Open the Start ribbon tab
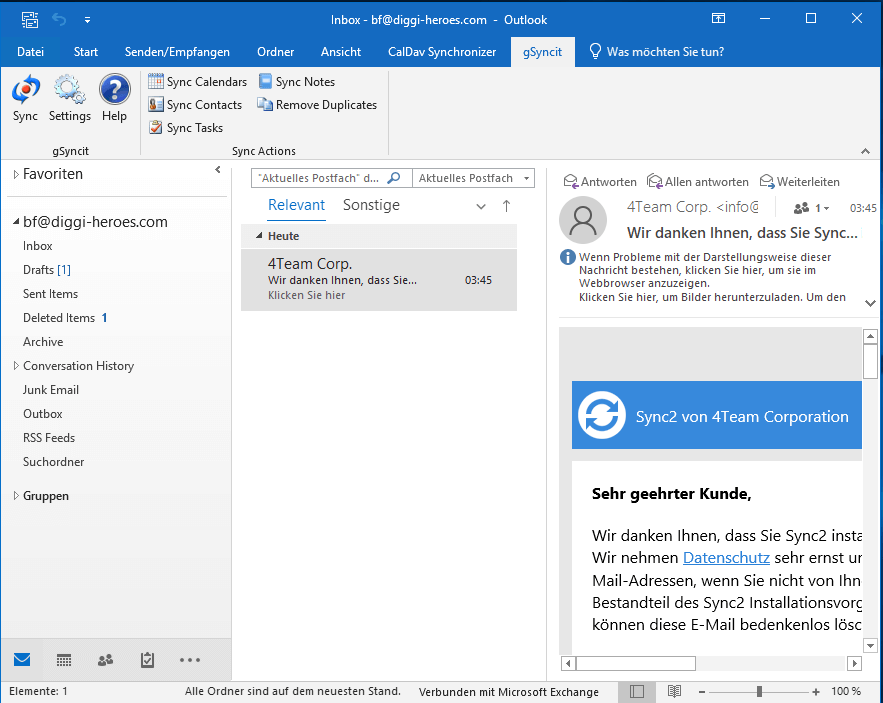The height and width of the screenshot is (703, 883). 86,52
